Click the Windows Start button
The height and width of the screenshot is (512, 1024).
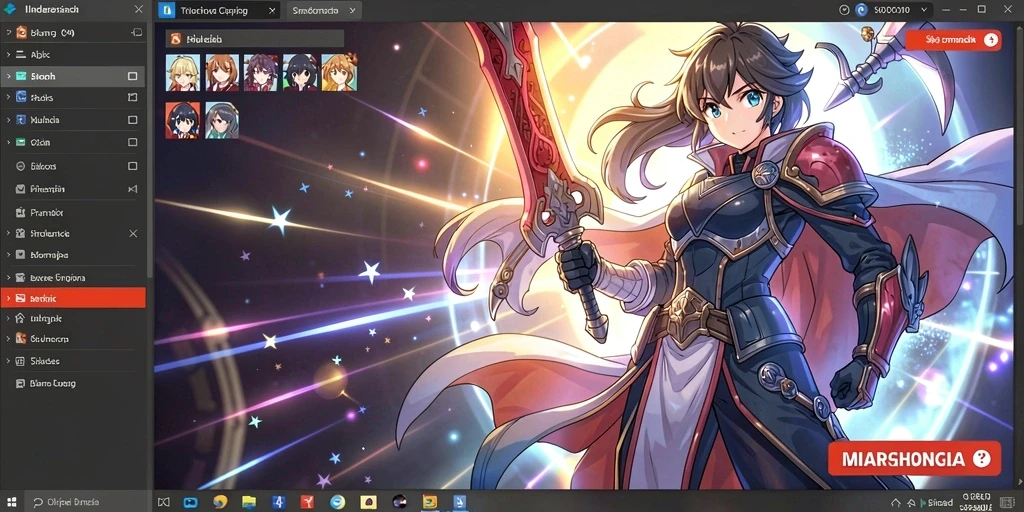click(x=12, y=502)
